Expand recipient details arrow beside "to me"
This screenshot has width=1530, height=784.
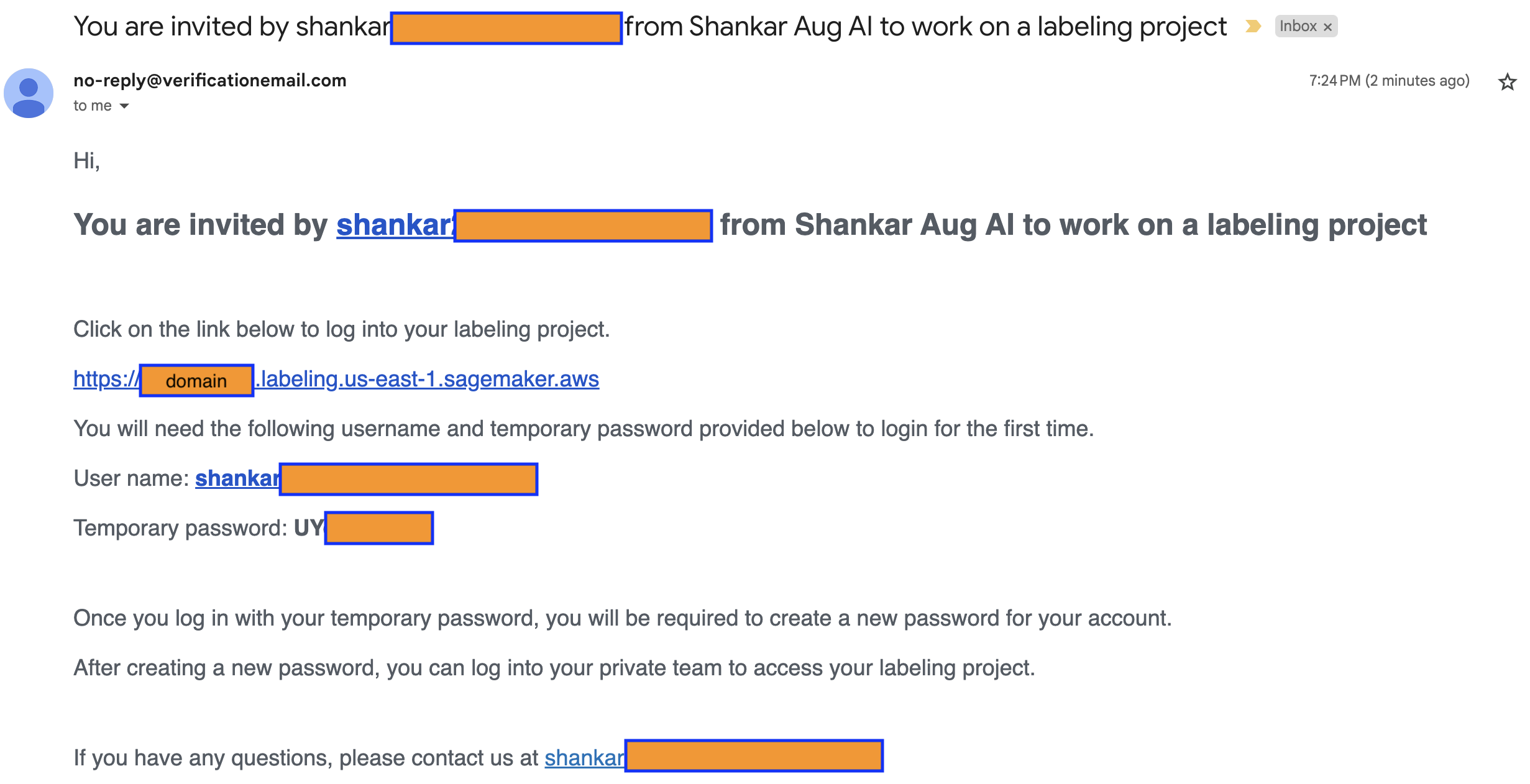(124, 106)
